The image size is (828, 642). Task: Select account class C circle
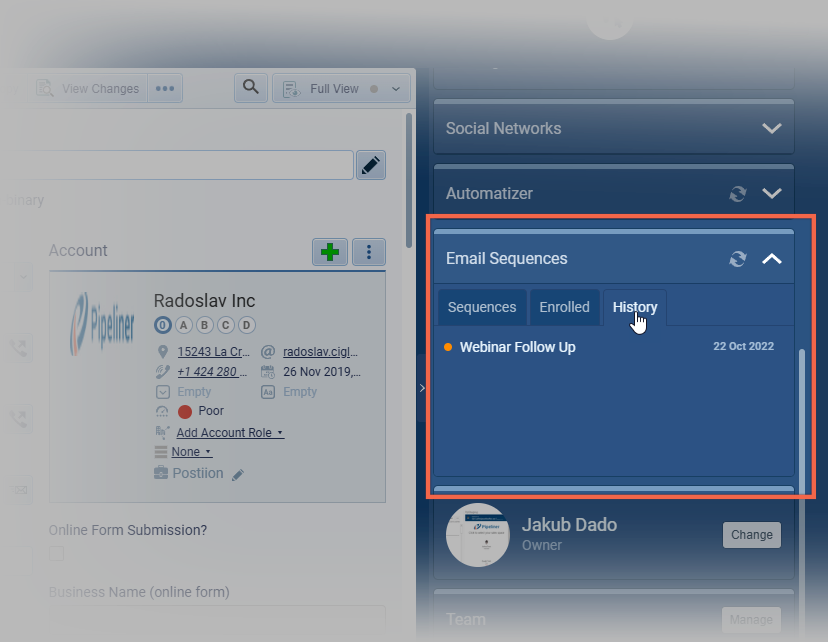(x=225, y=325)
